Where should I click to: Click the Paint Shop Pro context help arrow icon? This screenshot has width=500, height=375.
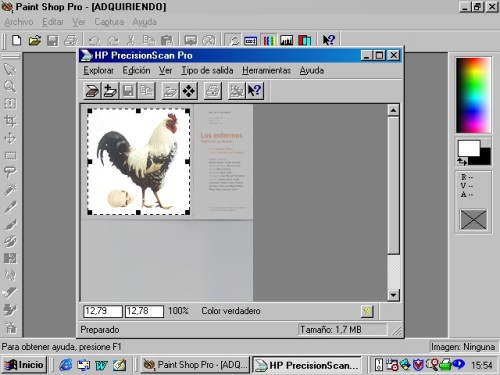328,40
